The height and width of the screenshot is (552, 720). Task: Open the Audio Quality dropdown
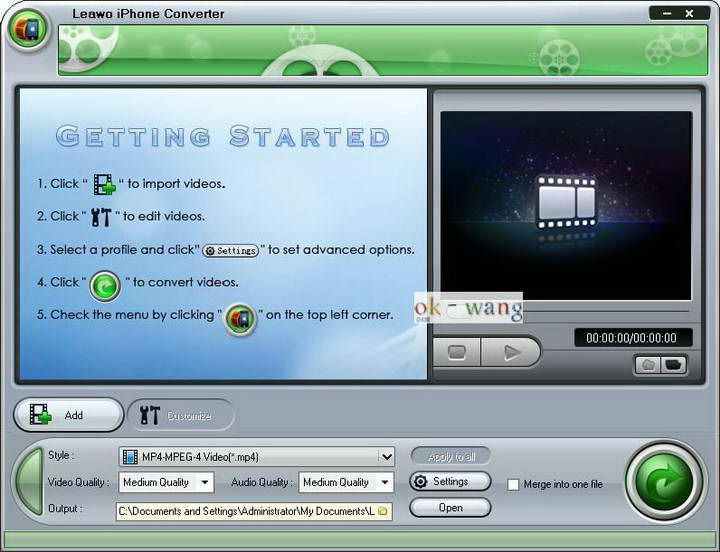(x=346, y=482)
